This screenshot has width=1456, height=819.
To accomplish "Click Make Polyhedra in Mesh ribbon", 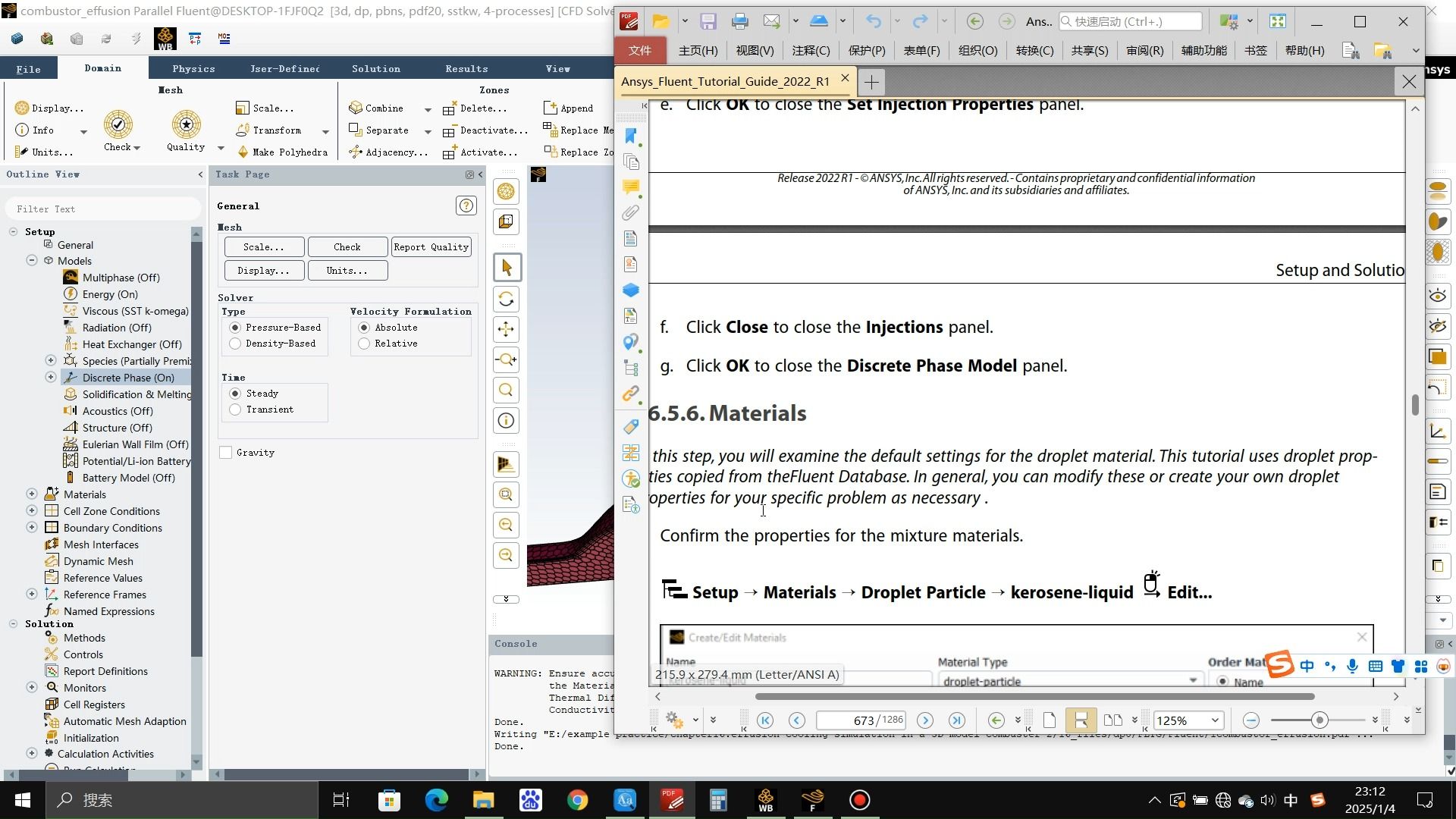I will tap(283, 152).
